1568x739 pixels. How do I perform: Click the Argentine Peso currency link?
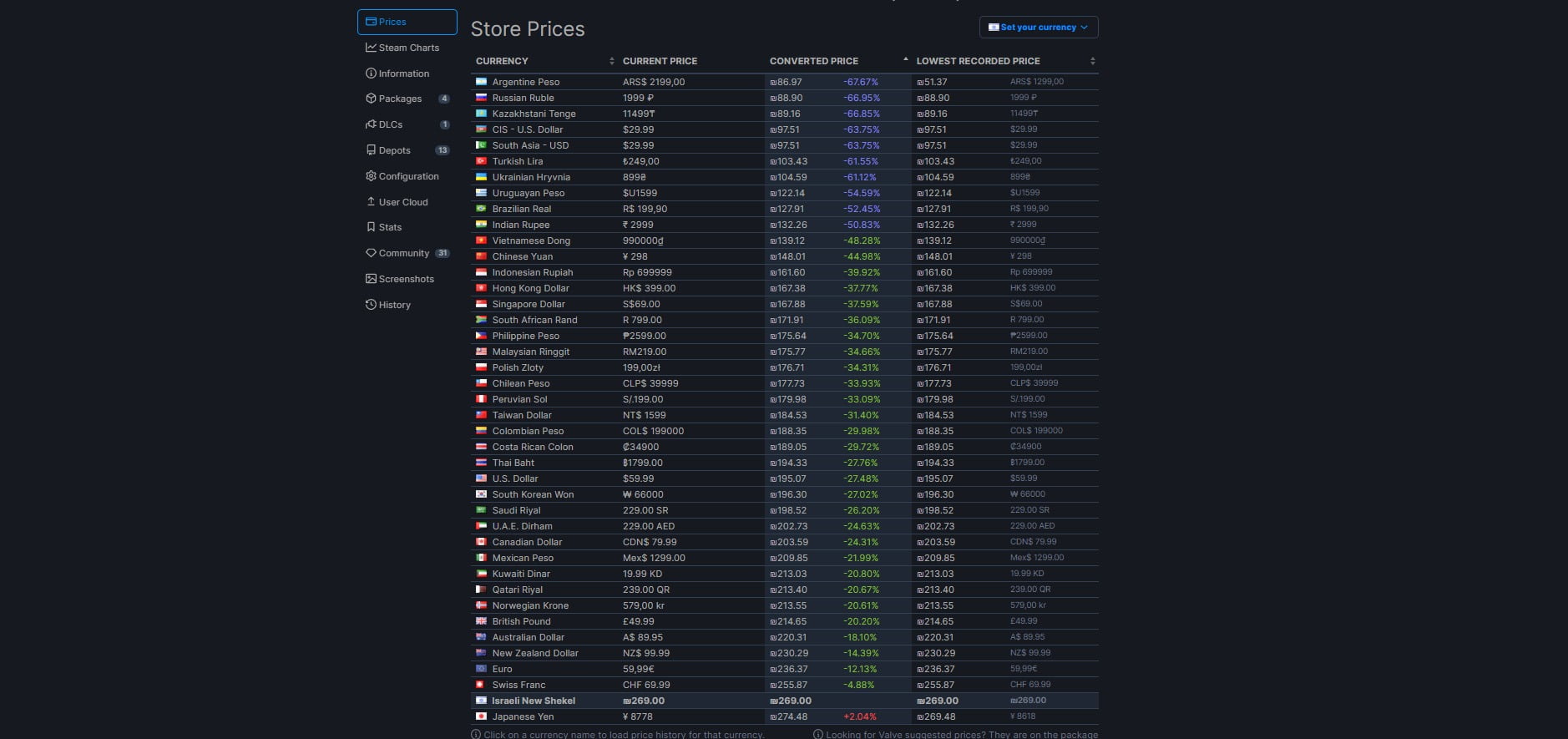525,82
